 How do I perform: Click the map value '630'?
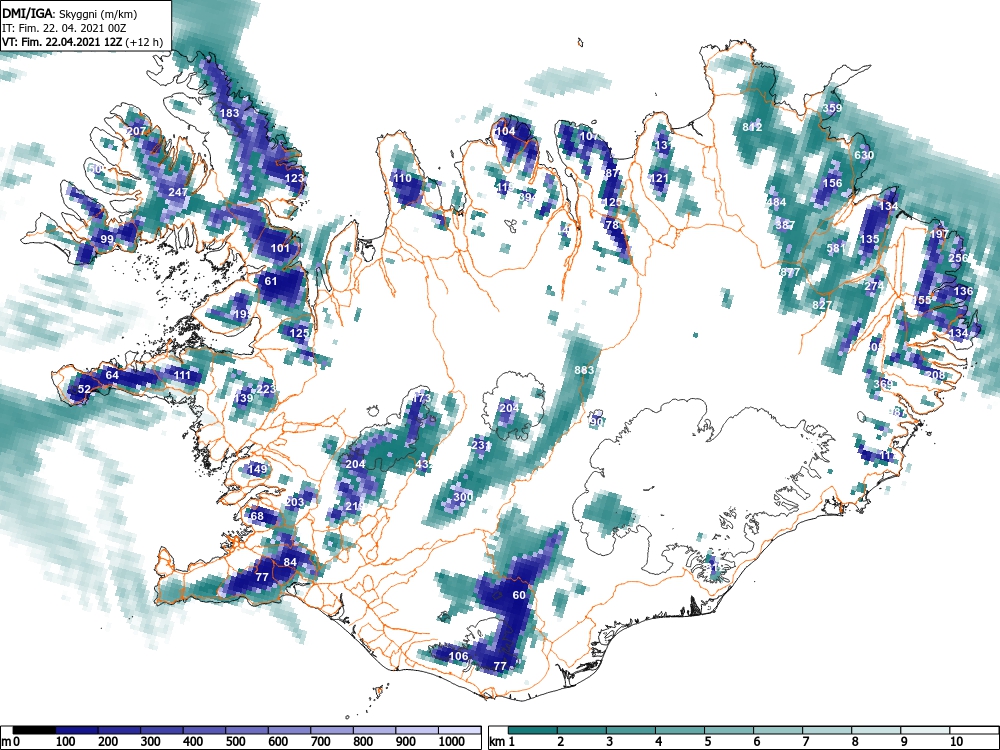pyautogui.click(x=864, y=155)
